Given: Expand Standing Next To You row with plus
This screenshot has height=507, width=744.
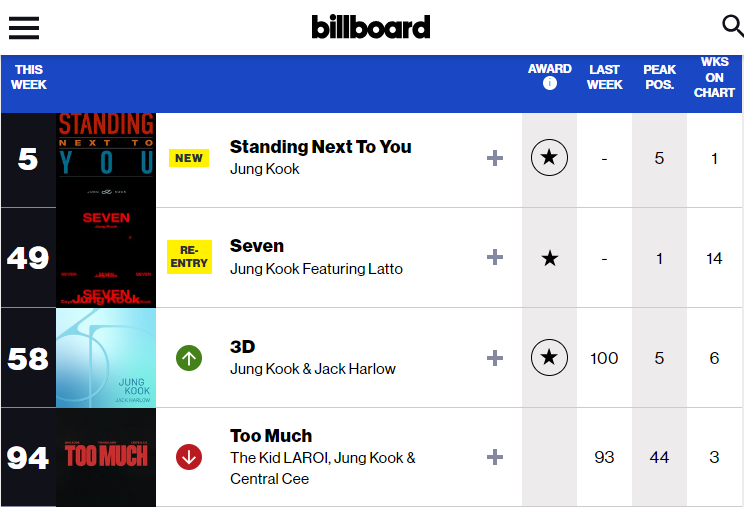Looking at the screenshot, I should [494, 158].
